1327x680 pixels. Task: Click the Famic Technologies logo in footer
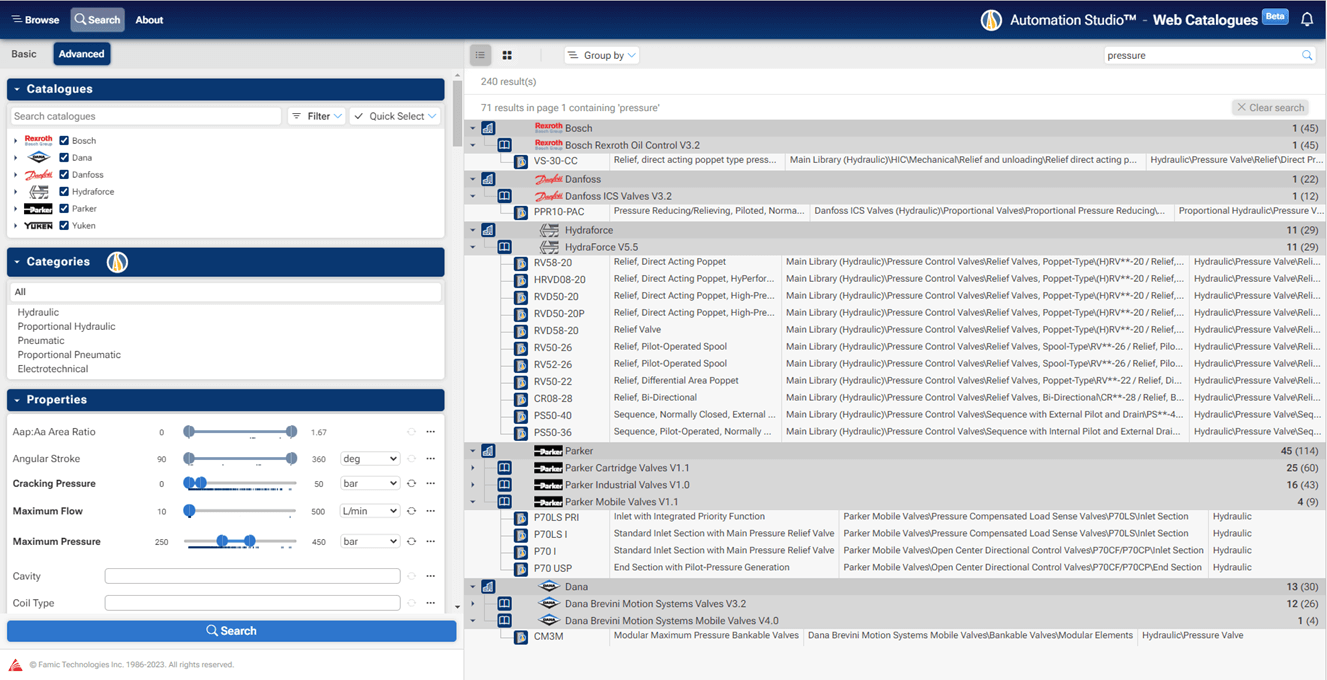coord(15,665)
